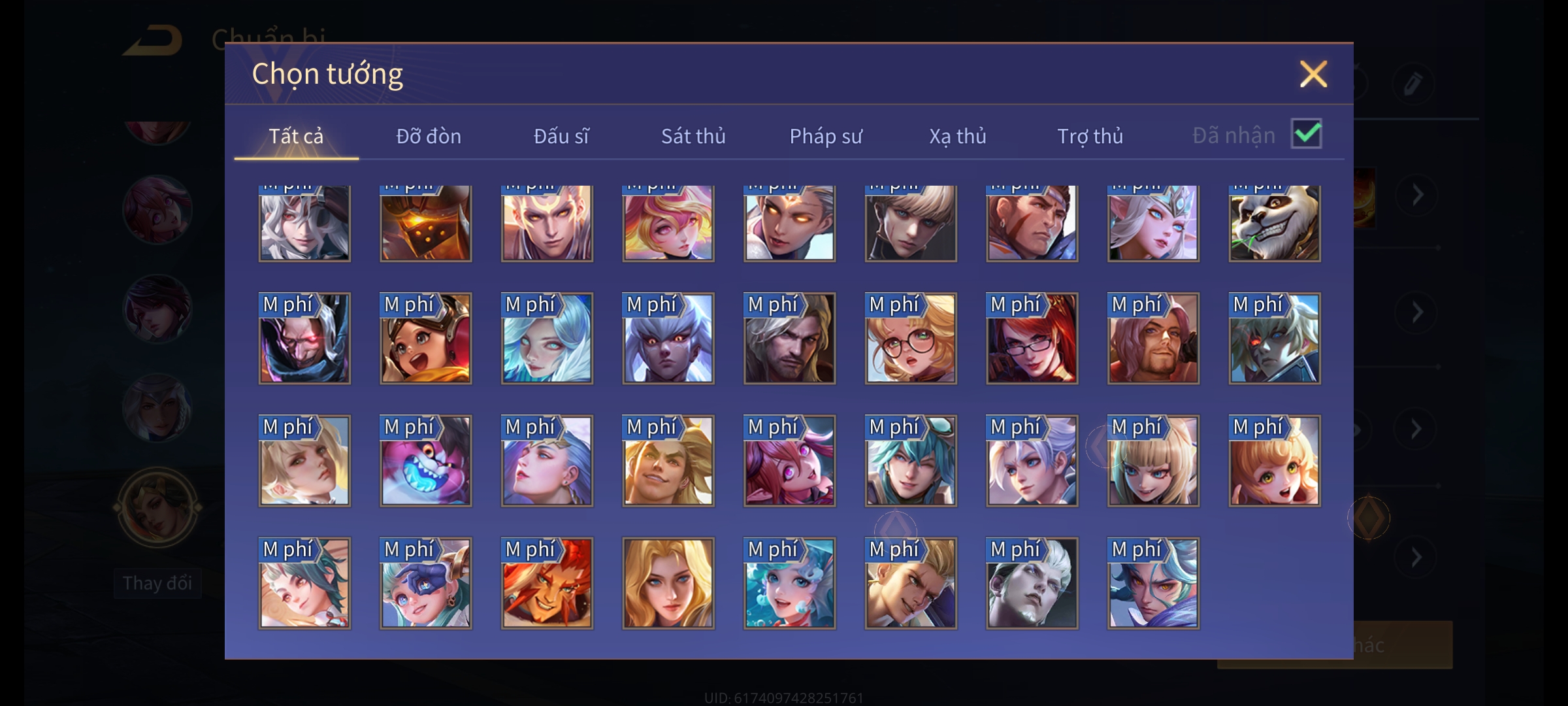Choose the orange-haired girl with yellow eyes
1568x706 pixels.
(1274, 461)
